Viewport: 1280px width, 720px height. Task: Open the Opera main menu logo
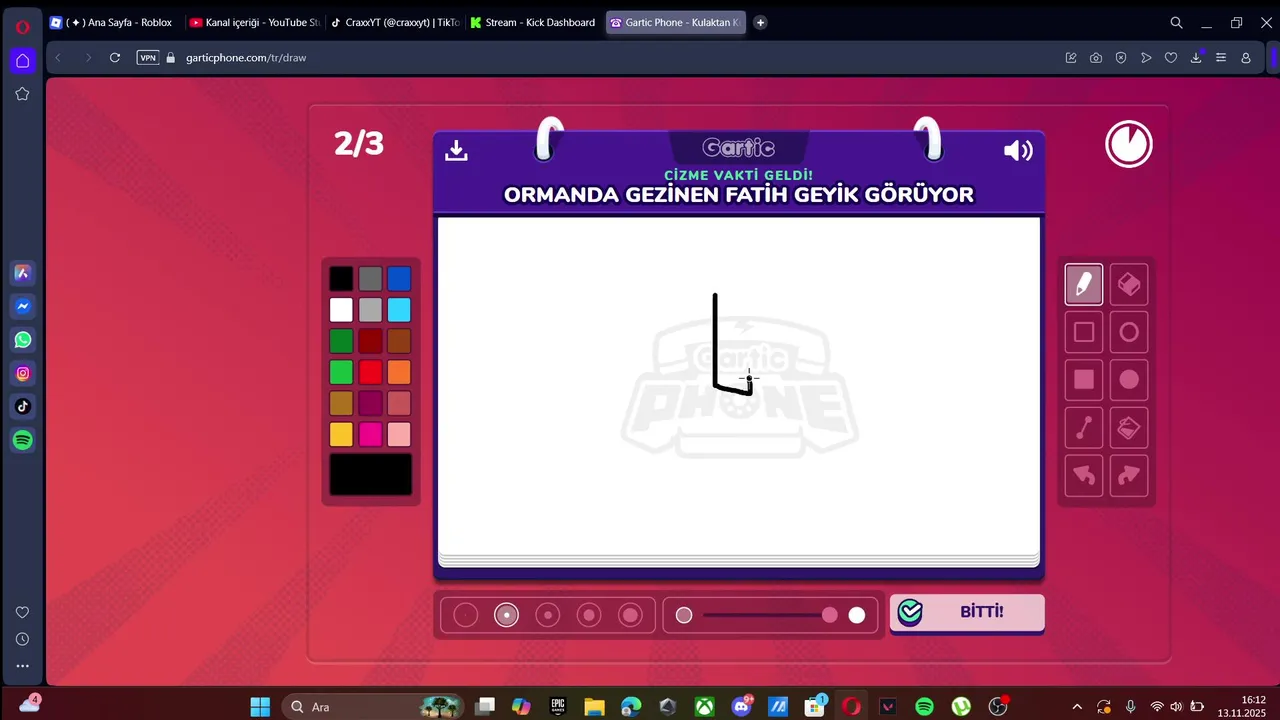pyautogui.click(x=22, y=26)
